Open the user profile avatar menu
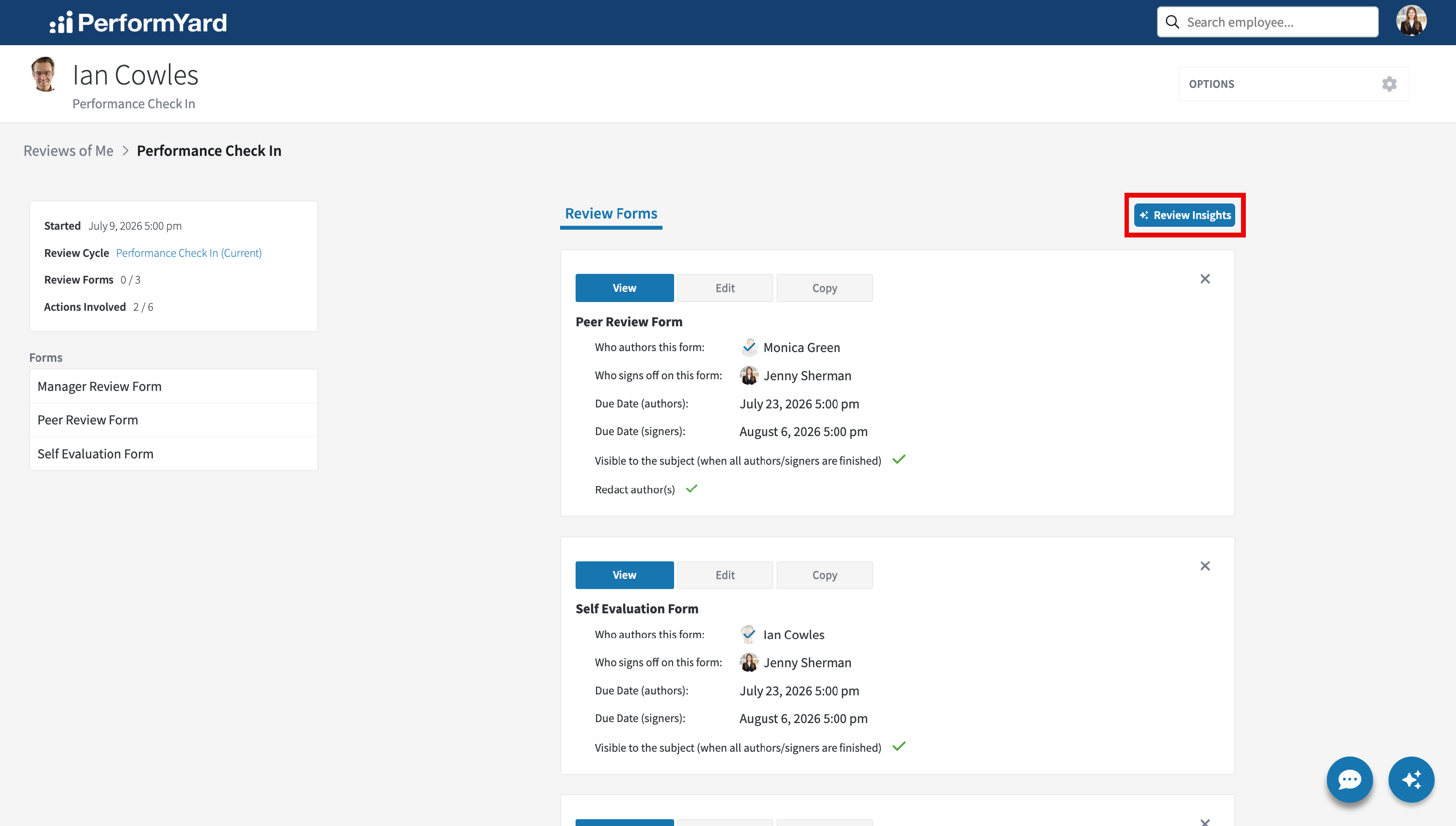Viewport: 1456px width, 826px height. (1411, 21)
